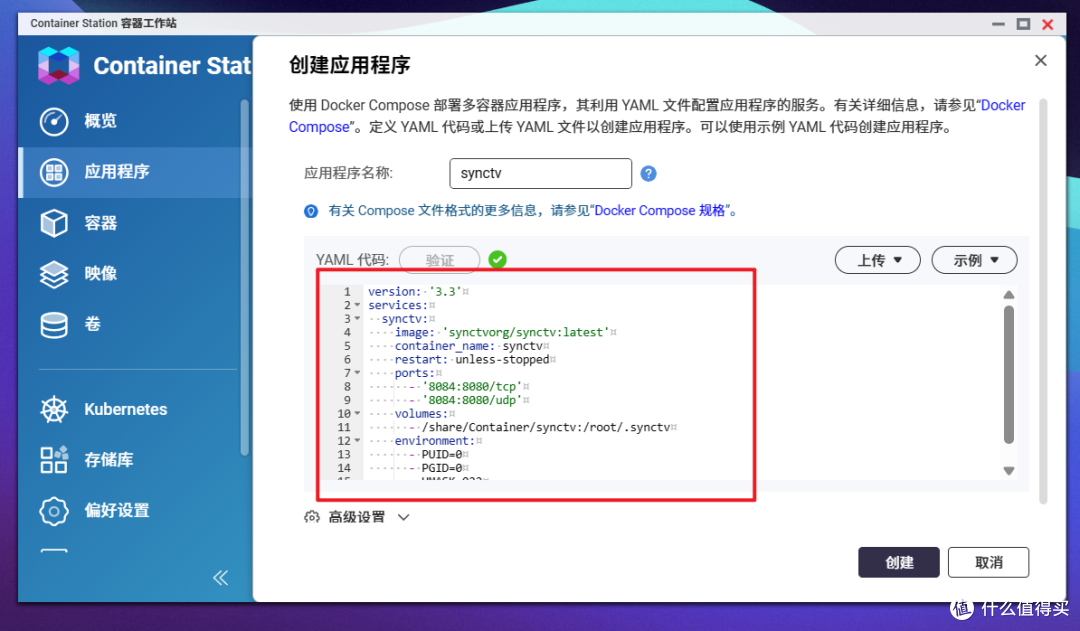Open 什么值得买 icon in the taskbar tray
Viewport: 1080px width, 631px height.
click(x=962, y=608)
